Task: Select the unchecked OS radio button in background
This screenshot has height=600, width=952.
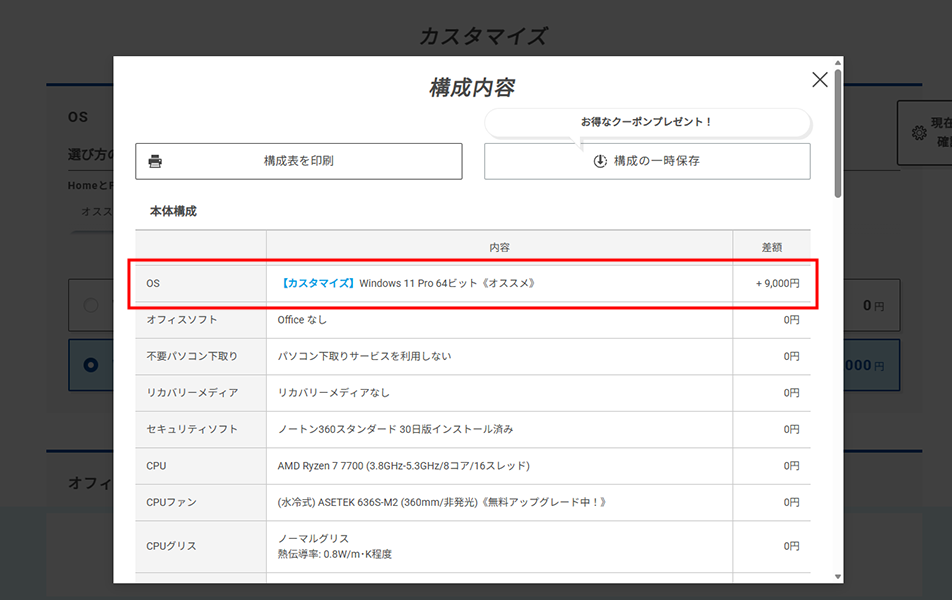Action: [91, 305]
